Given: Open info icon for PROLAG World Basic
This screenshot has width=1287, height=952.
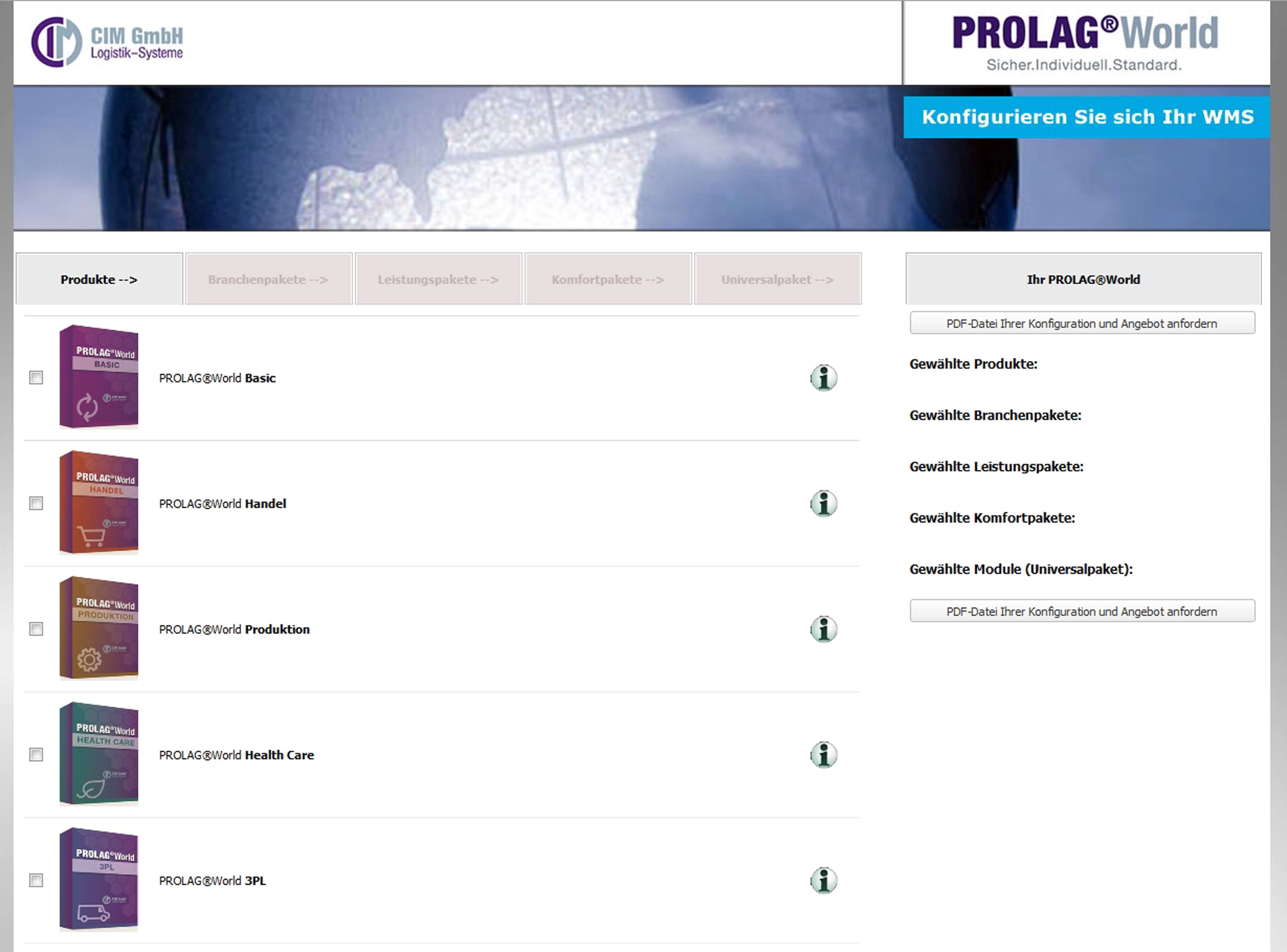Looking at the screenshot, I should tap(823, 378).
